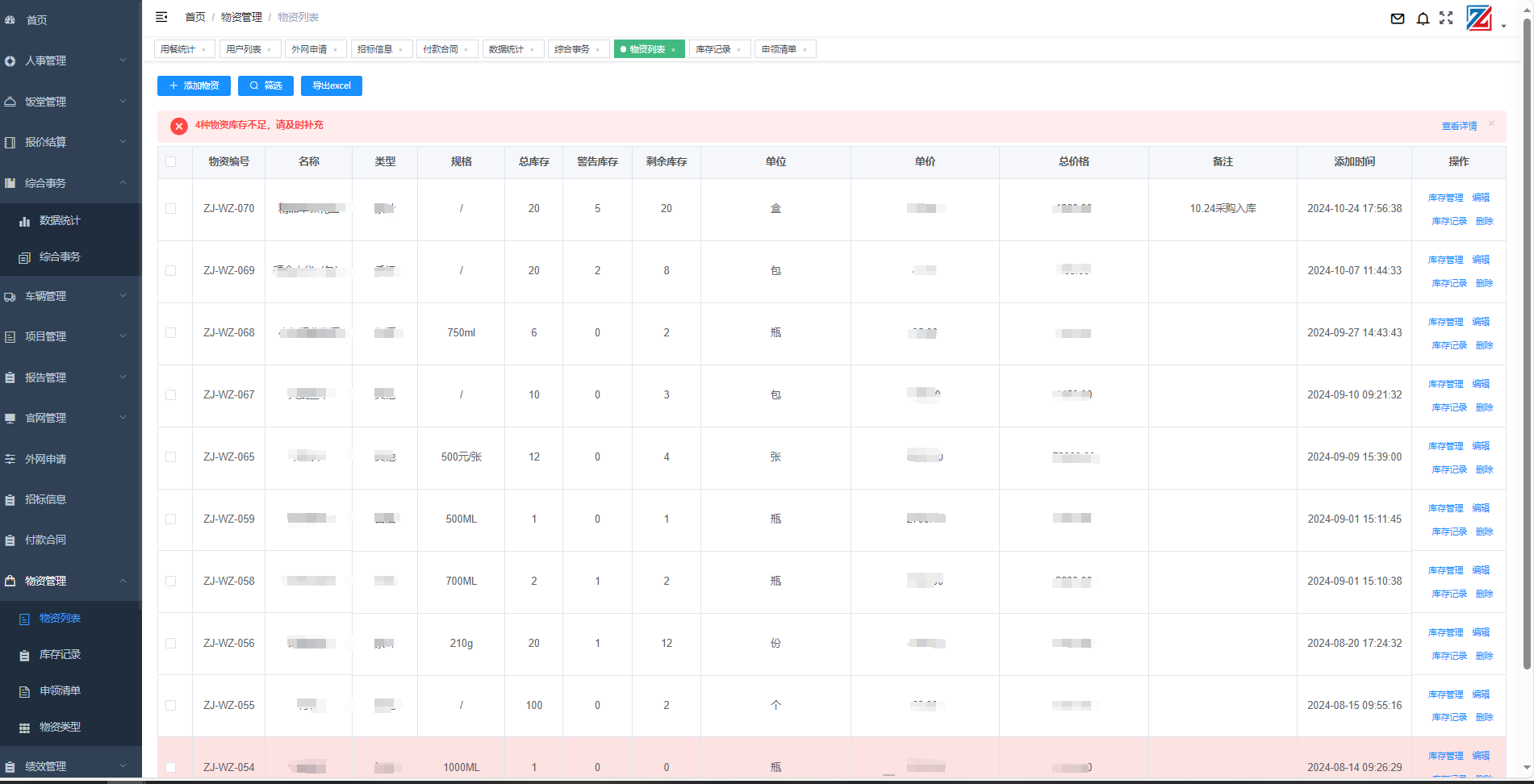1534x784 pixels.
Task: Click the mail envelope icon in header
Action: click(x=1398, y=19)
